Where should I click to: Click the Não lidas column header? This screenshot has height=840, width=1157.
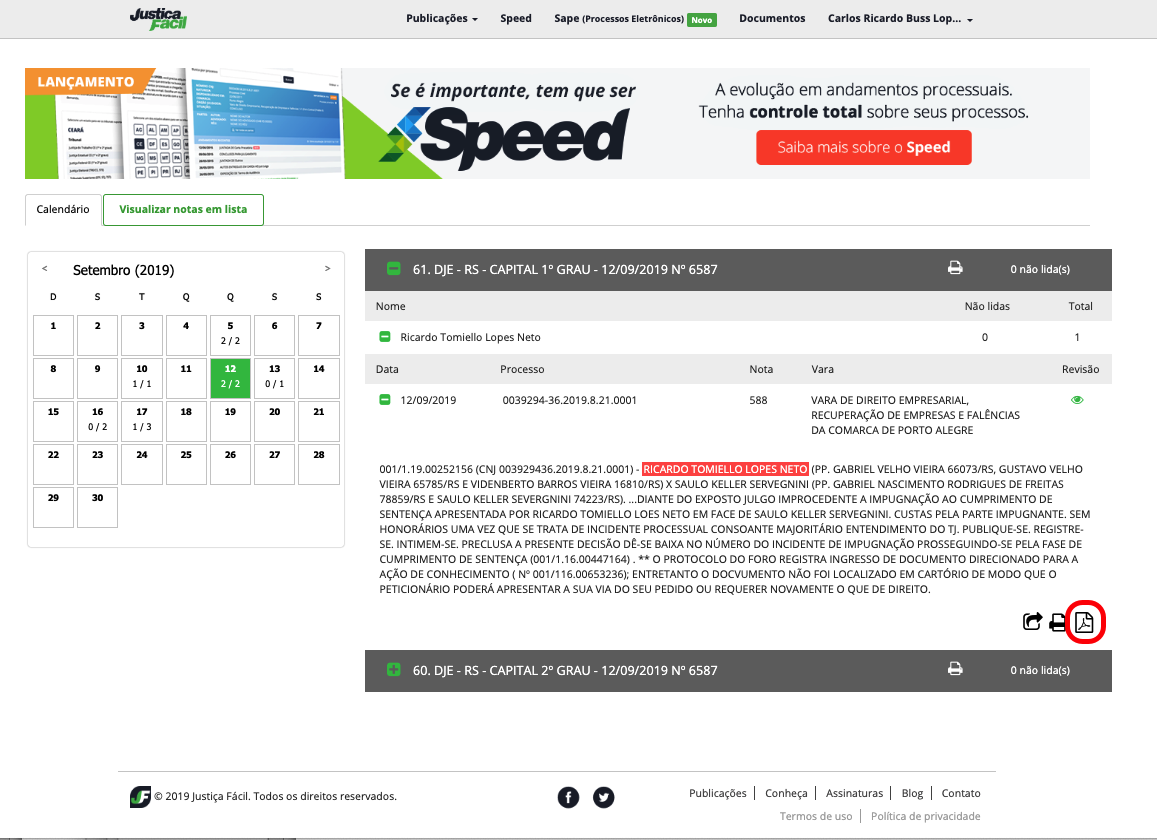tap(987, 306)
